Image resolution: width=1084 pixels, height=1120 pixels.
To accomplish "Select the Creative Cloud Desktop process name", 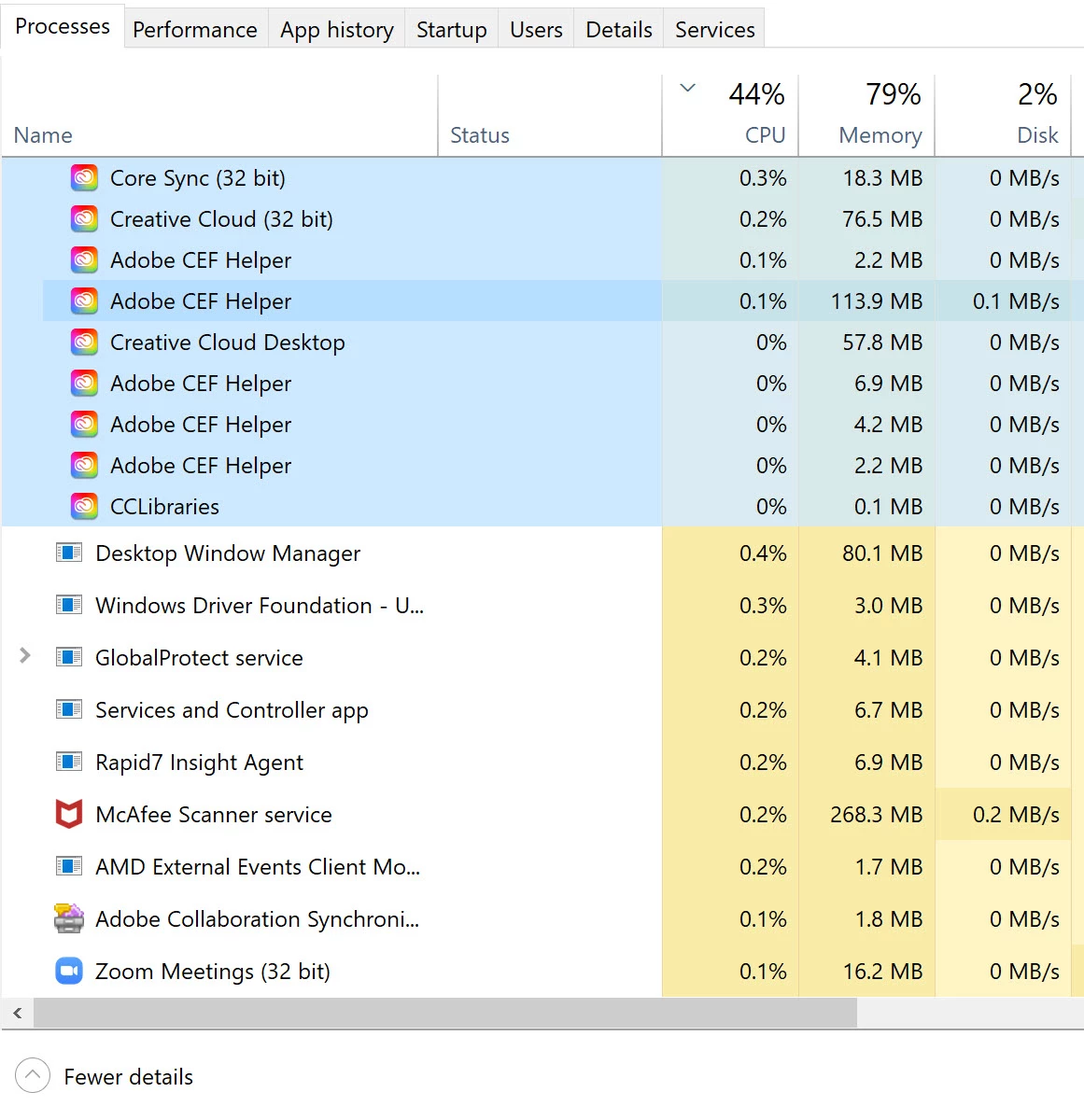I will [228, 343].
